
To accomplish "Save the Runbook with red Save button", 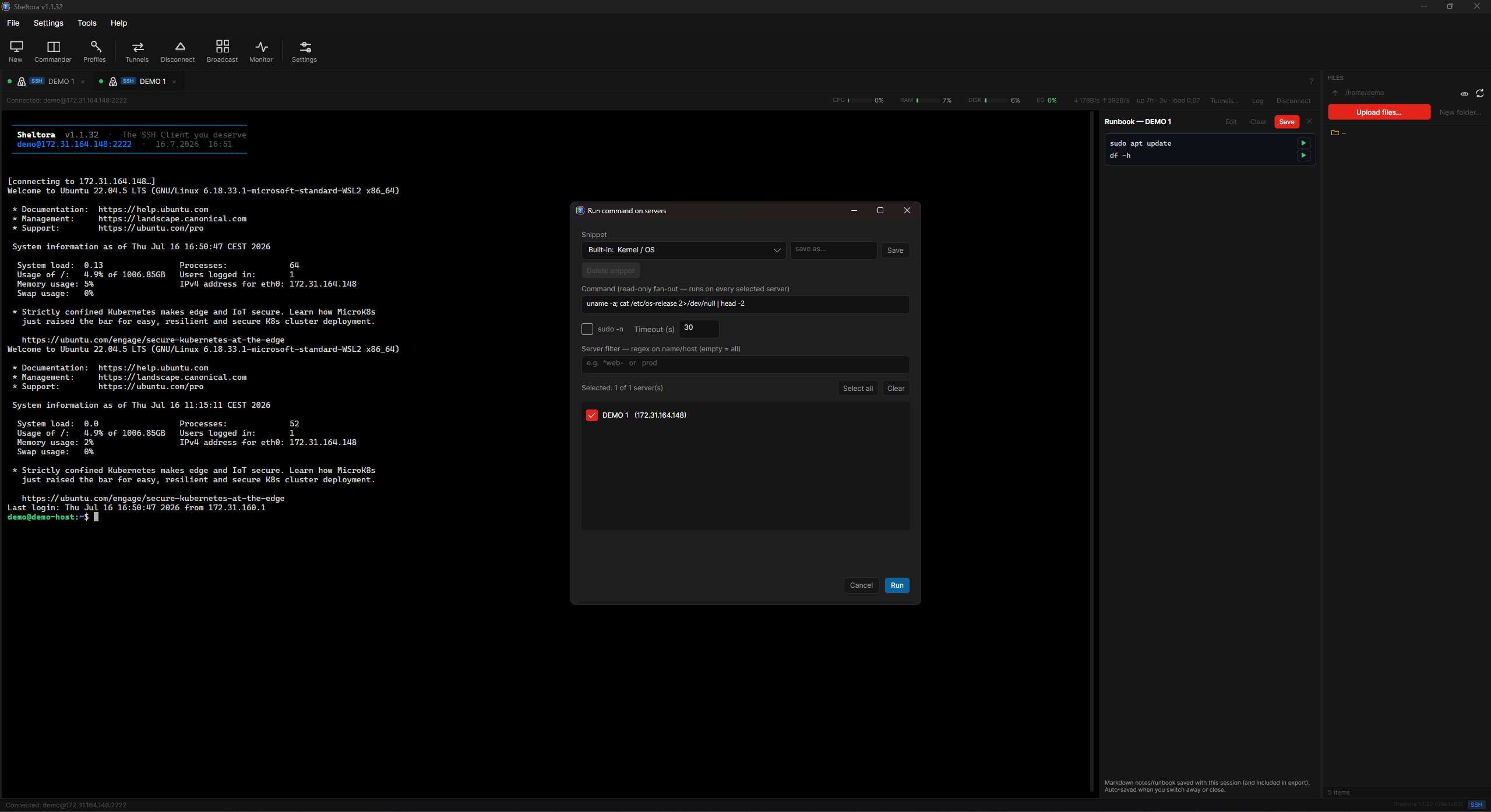I will click(x=1286, y=122).
